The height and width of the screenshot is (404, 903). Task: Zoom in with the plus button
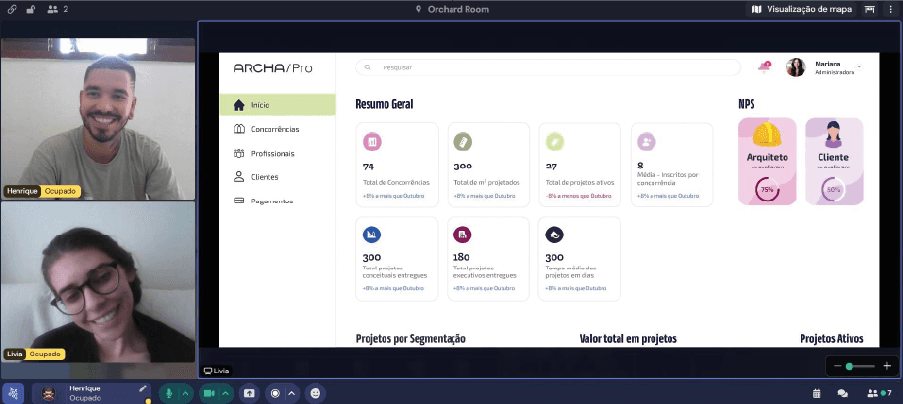pyautogui.click(x=887, y=366)
